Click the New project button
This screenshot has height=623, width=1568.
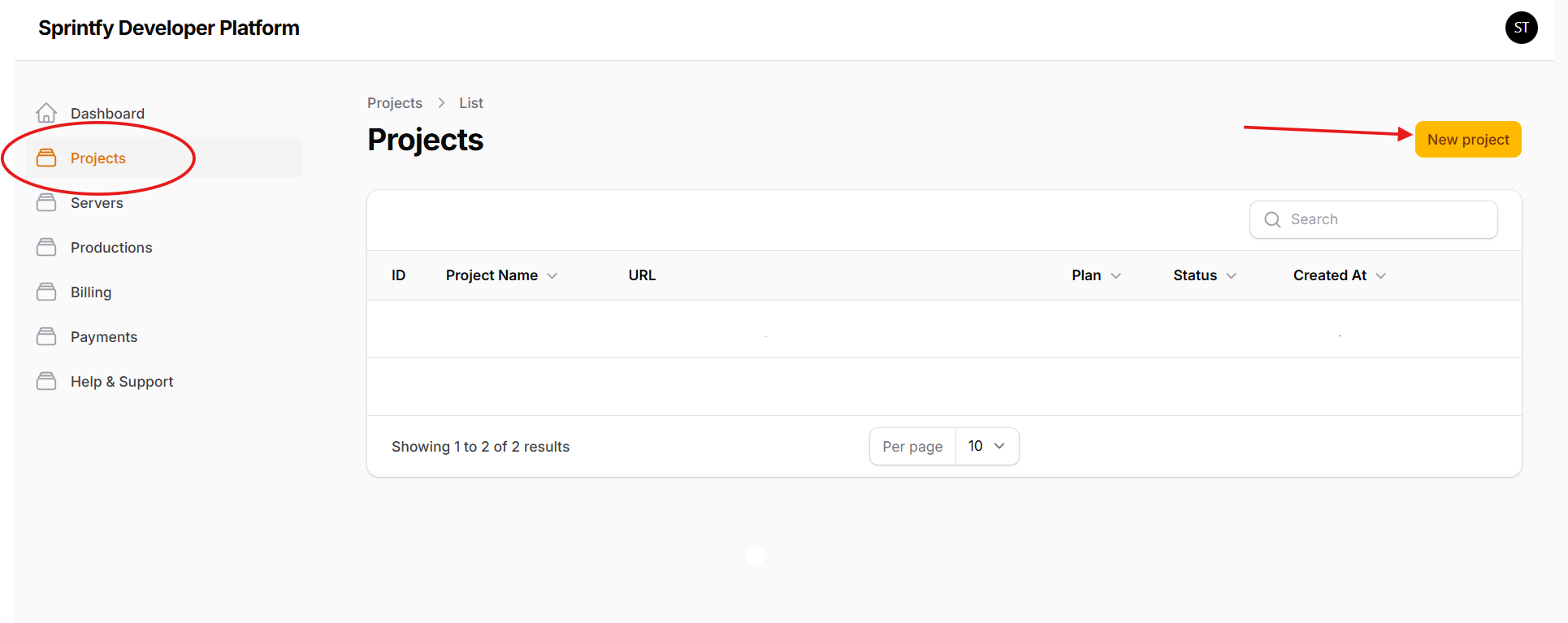point(1467,139)
